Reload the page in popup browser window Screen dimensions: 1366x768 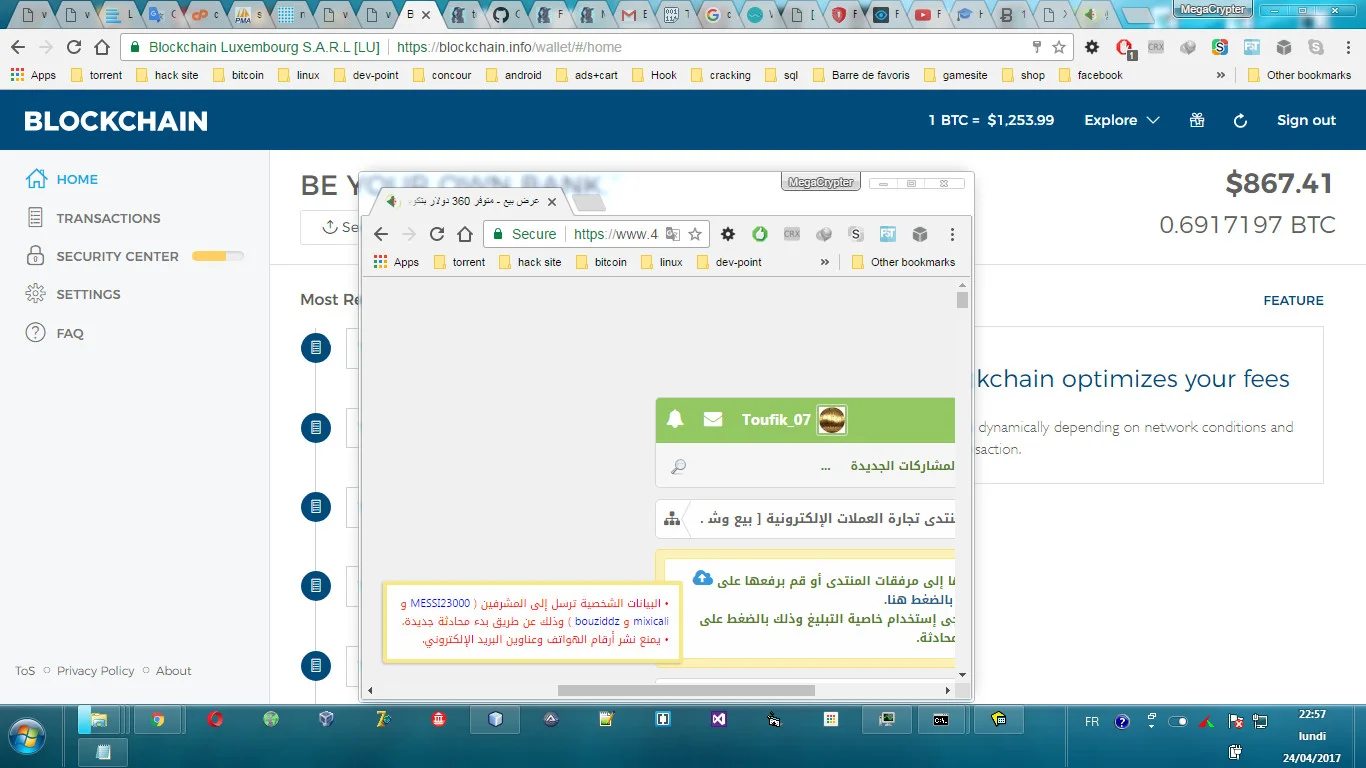(x=437, y=234)
